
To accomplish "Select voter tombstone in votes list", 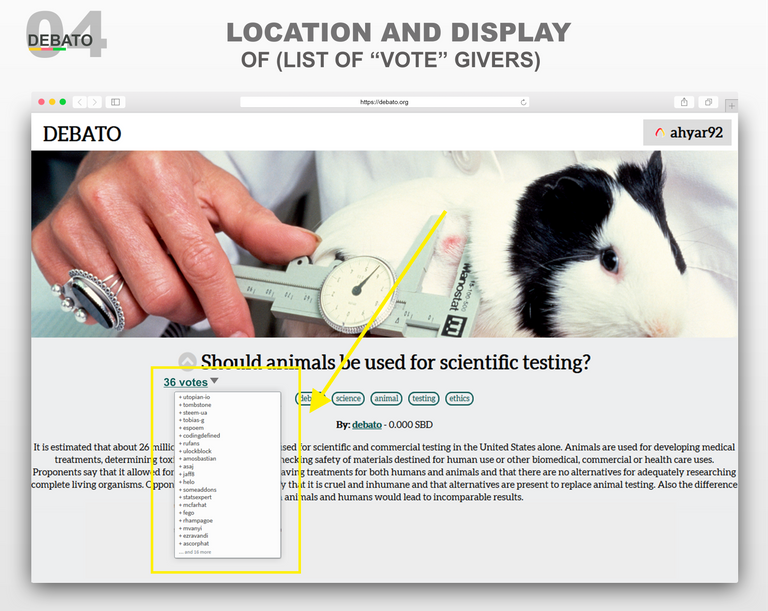I will [195, 405].
